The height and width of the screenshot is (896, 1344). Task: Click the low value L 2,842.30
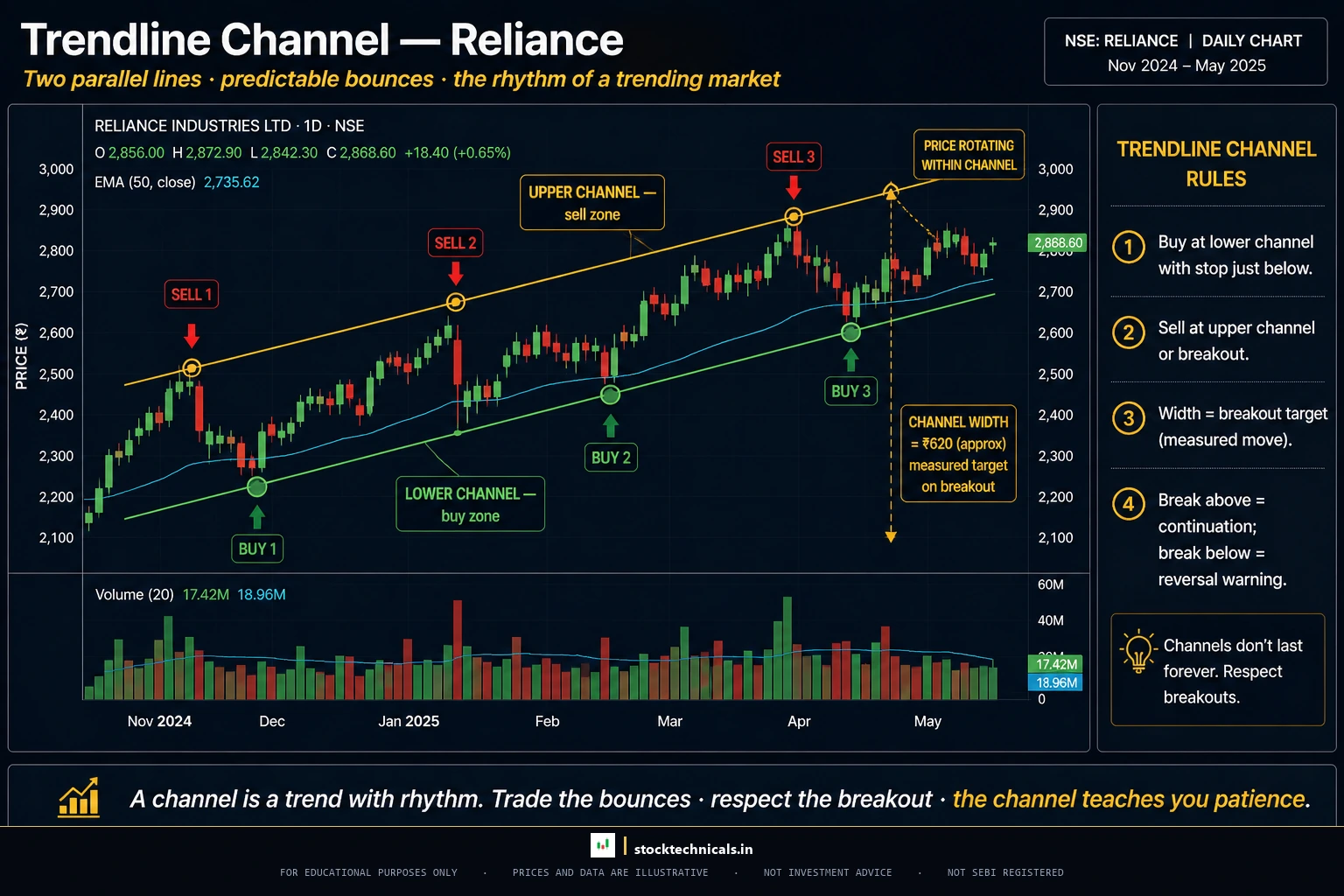284,152
